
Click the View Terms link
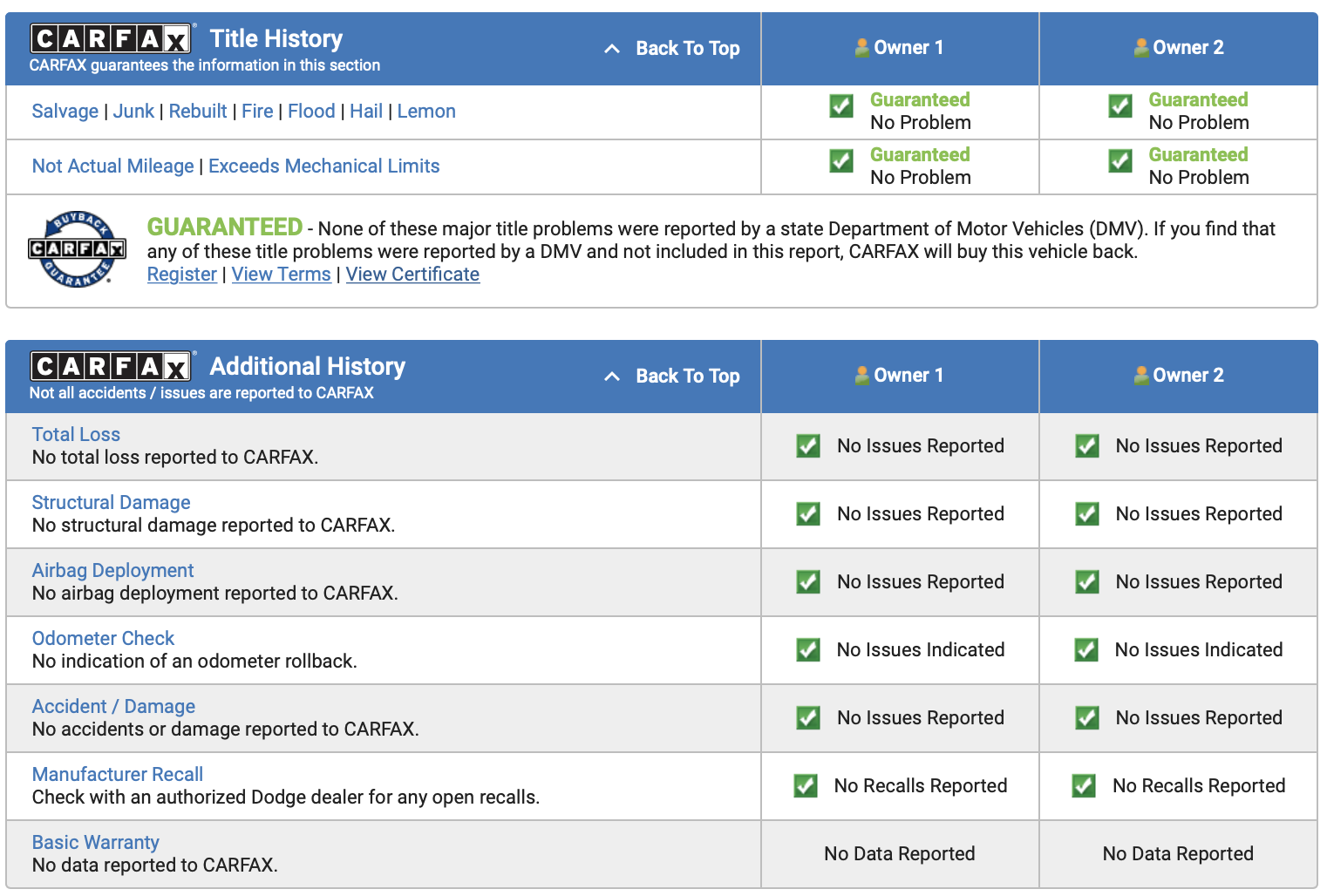(x=281, y=275)
